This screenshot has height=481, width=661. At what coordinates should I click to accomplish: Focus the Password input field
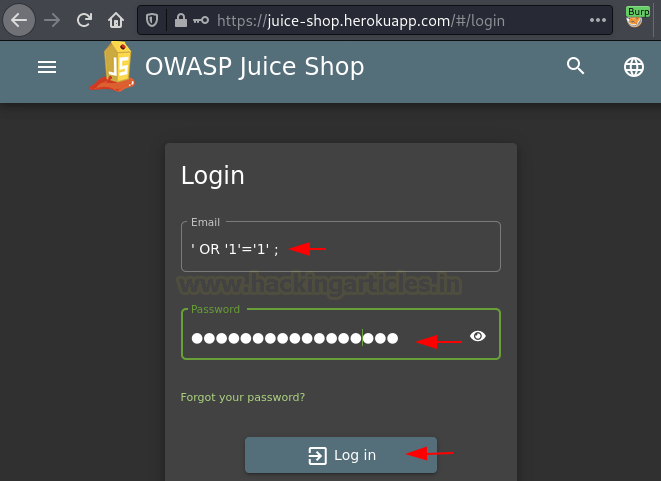coord(341,335)
